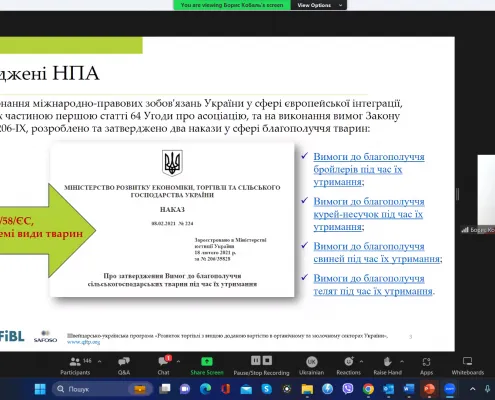The width and height of the screenshot is (495, 400).
Task: Open the Reactions menu
Action: [x=348, y=366]
